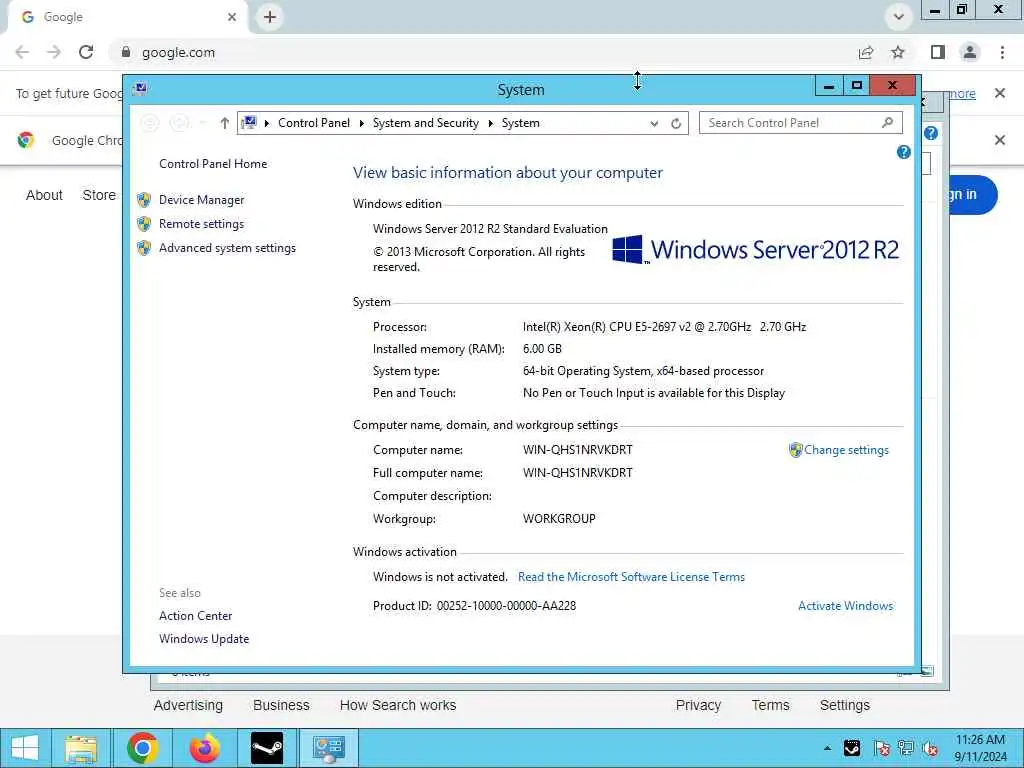
Task: Select Control Panel in breadcrumb path
Action: coord(313,123)
